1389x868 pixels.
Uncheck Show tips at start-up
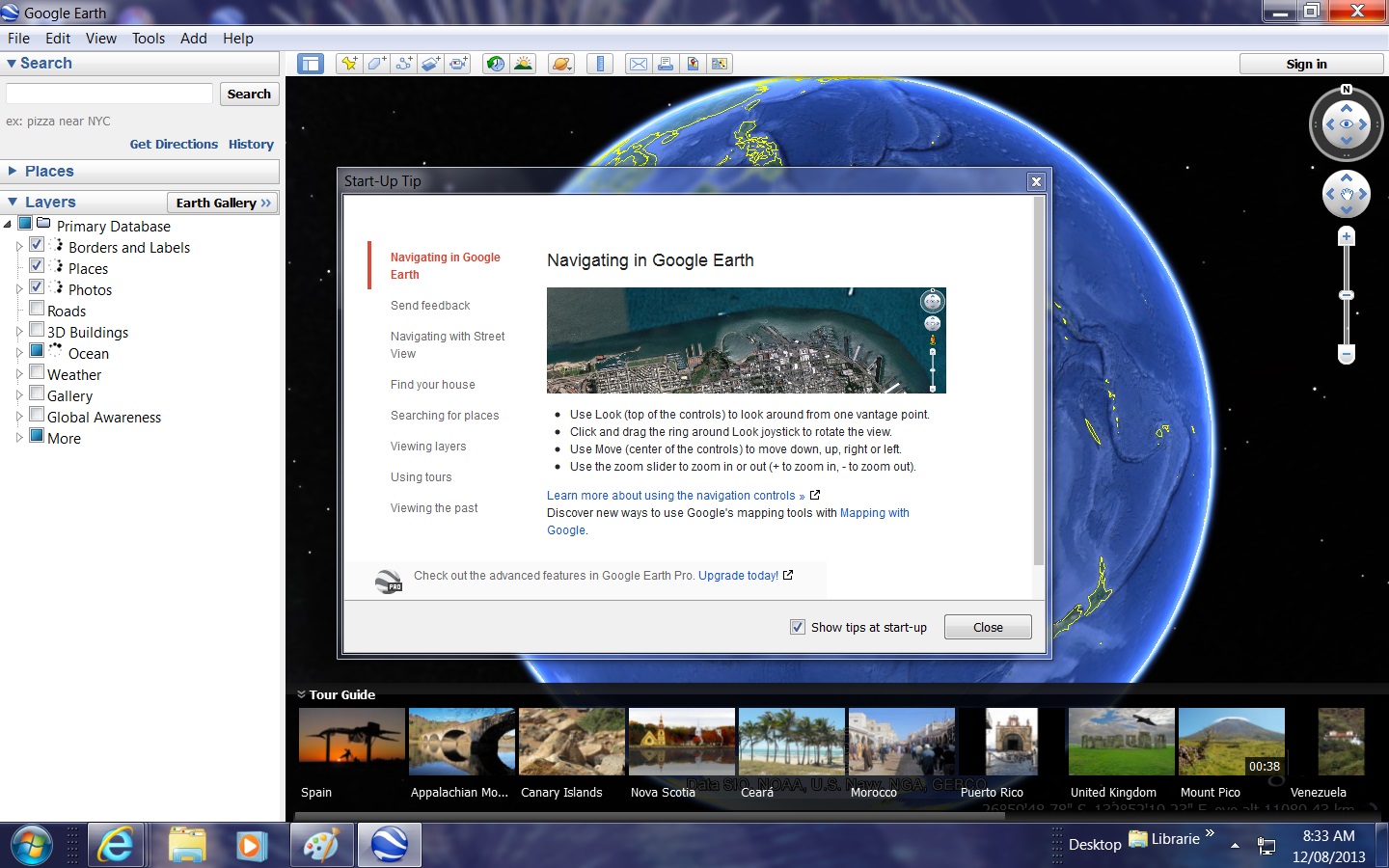point(798,627)
